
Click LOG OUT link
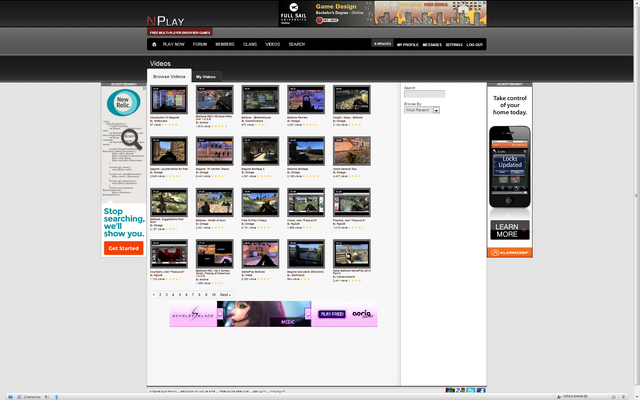click(475, 44)
